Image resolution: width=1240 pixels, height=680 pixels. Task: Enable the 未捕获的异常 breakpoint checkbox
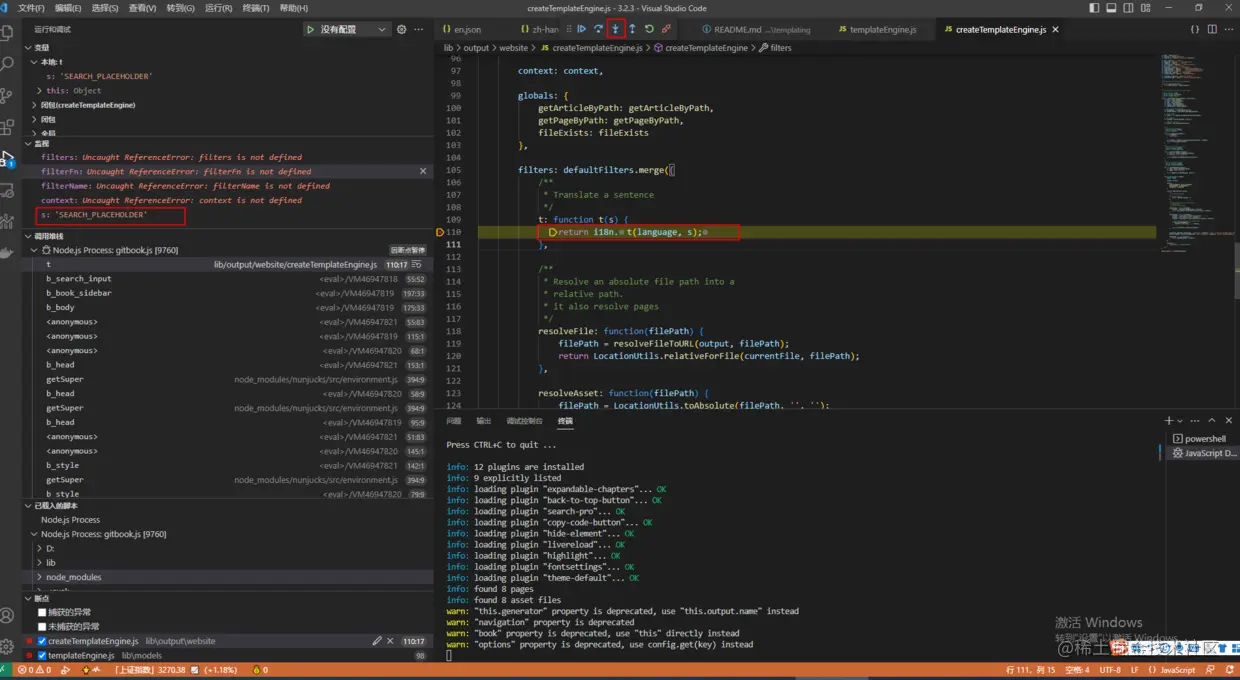coord(42,626)
